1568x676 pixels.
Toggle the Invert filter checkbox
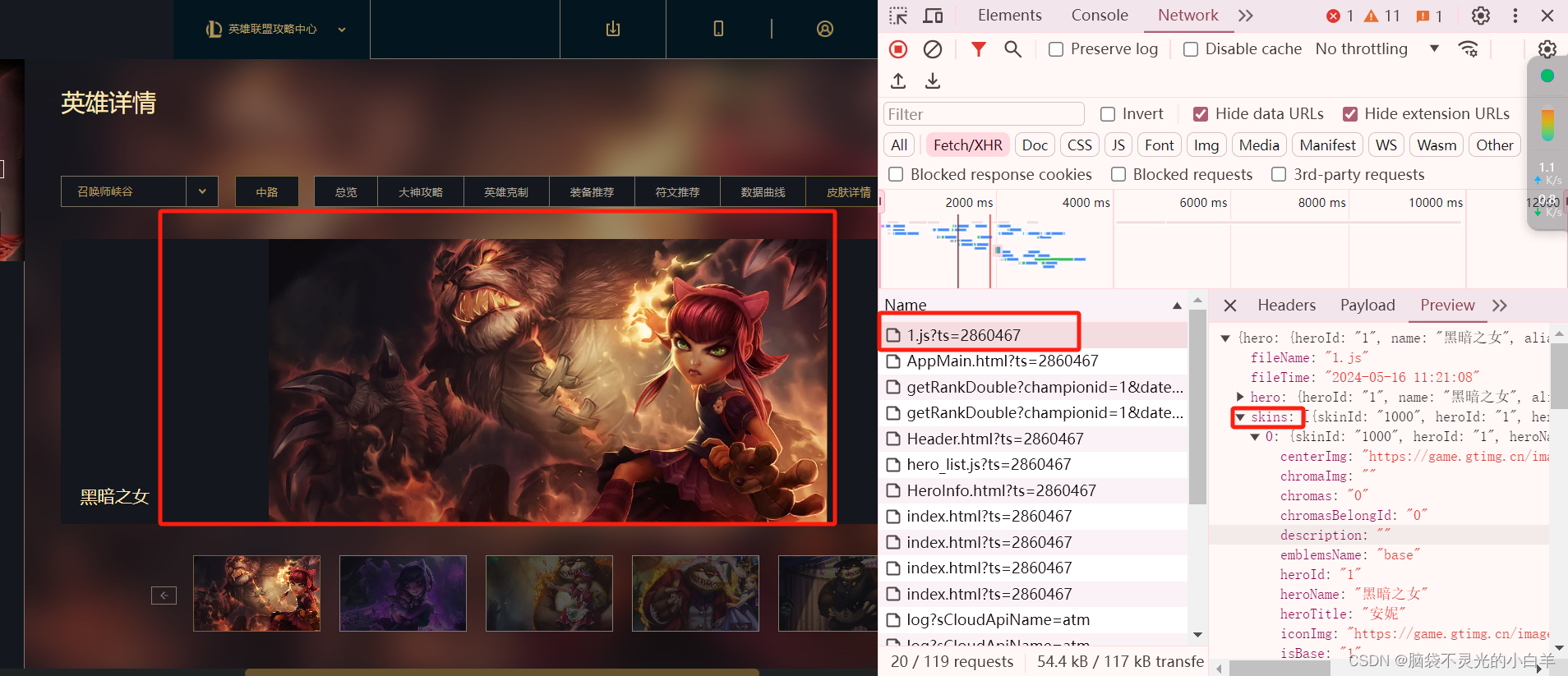(x=1108, y=114)
